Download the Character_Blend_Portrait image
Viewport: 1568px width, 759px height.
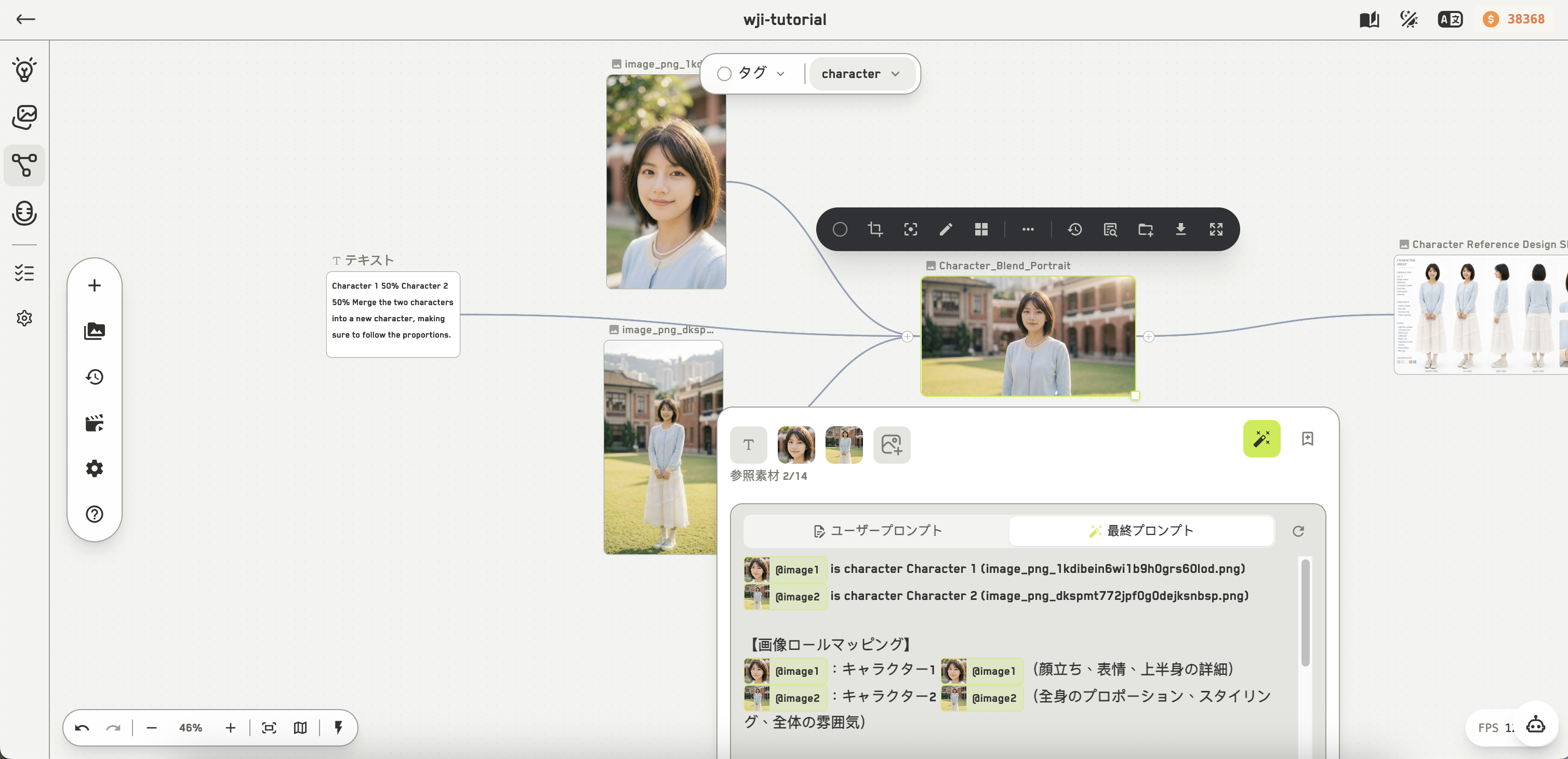point(1181,229)
